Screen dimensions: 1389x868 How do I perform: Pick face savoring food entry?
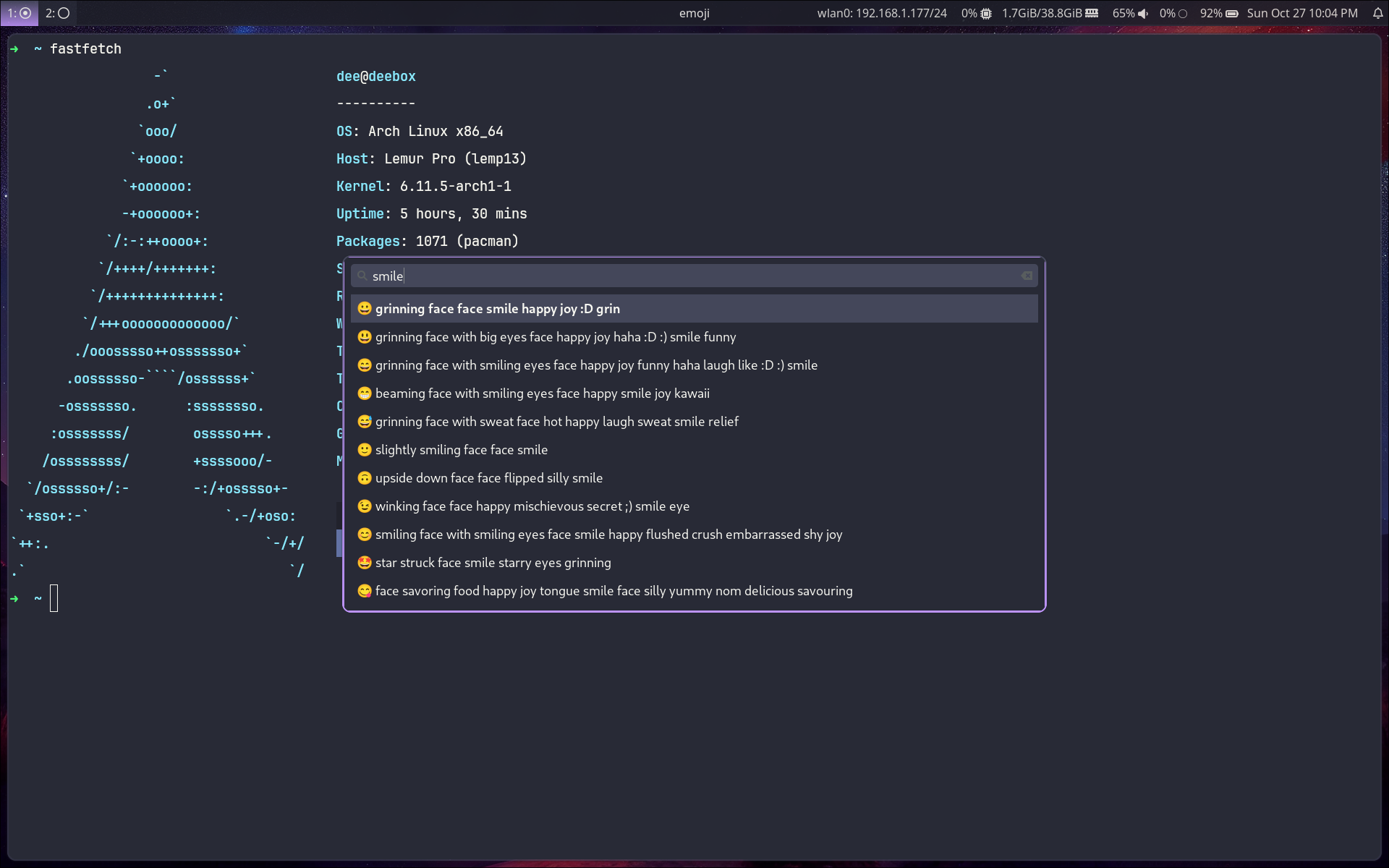point(613,591)
